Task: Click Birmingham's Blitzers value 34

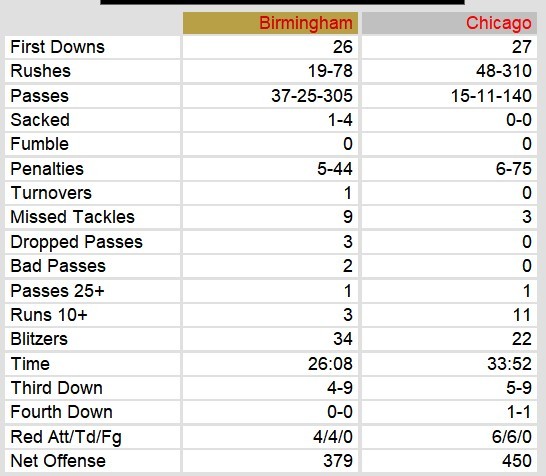Action: [x=343, y=339]
